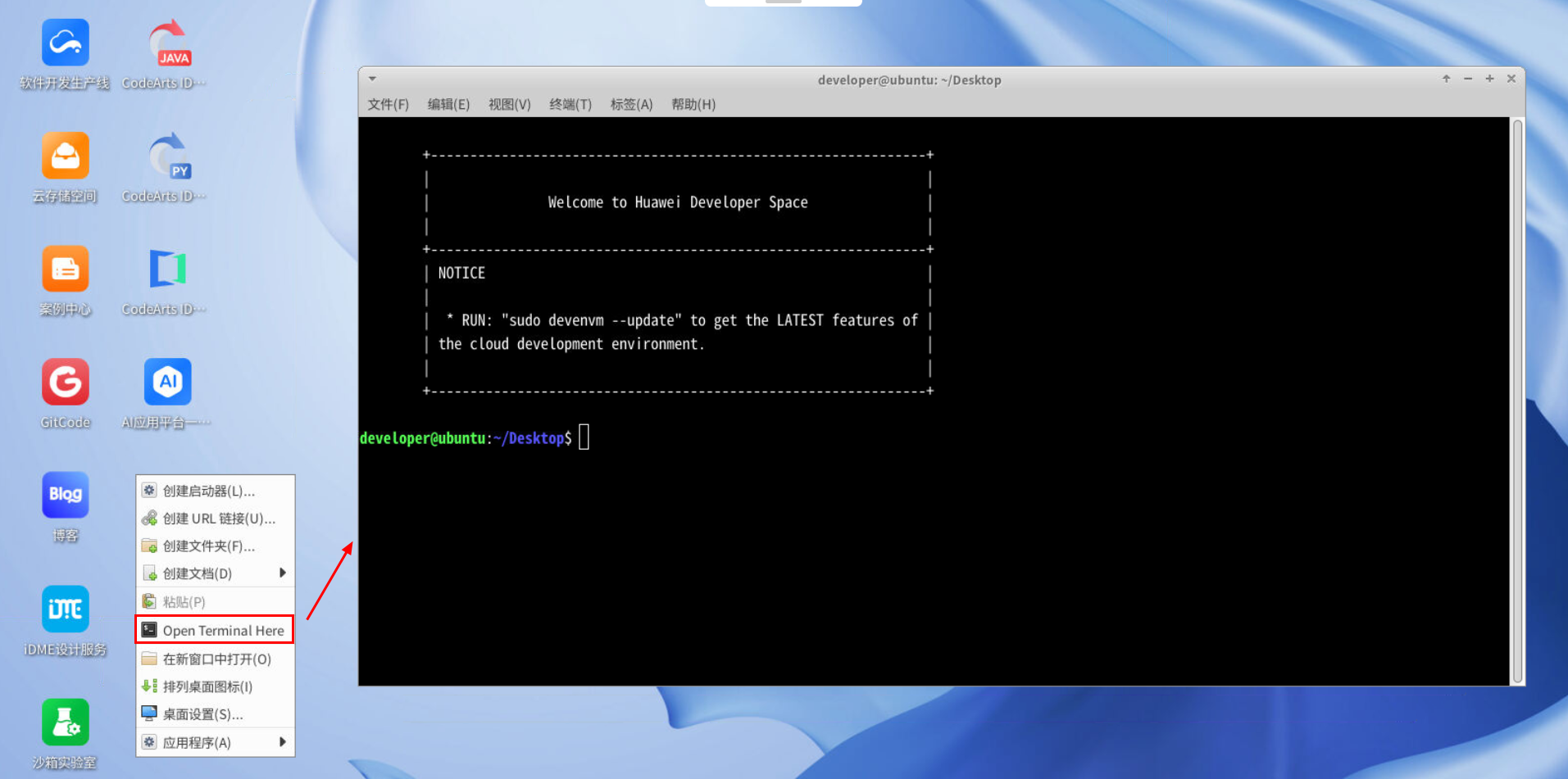Minimize the terminal window
The width and height of the screenshot is (1568, 779).
pyautogui.click(x=1468, y=79)
